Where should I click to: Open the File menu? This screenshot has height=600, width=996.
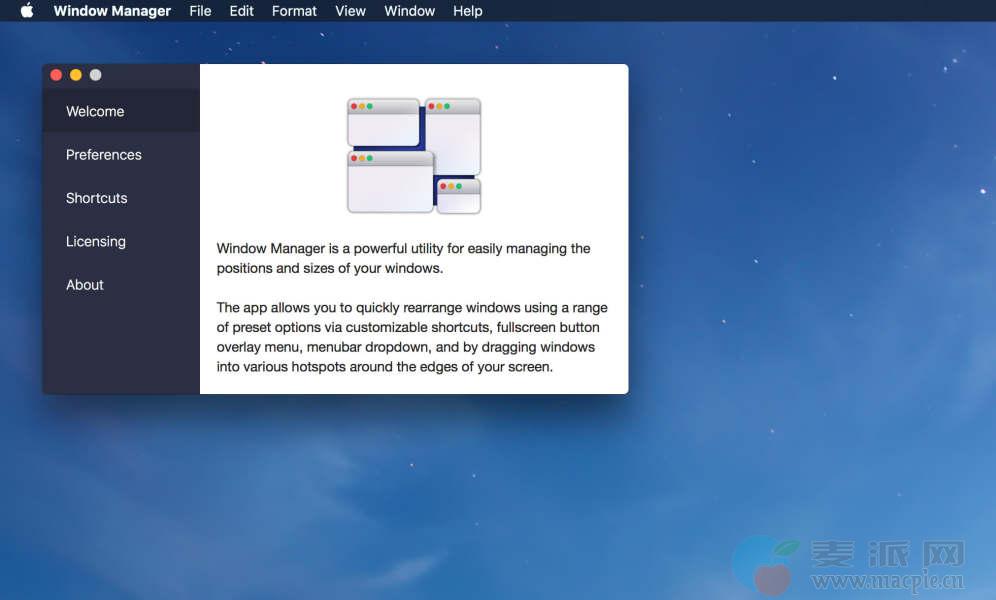[x=200, y=11]
